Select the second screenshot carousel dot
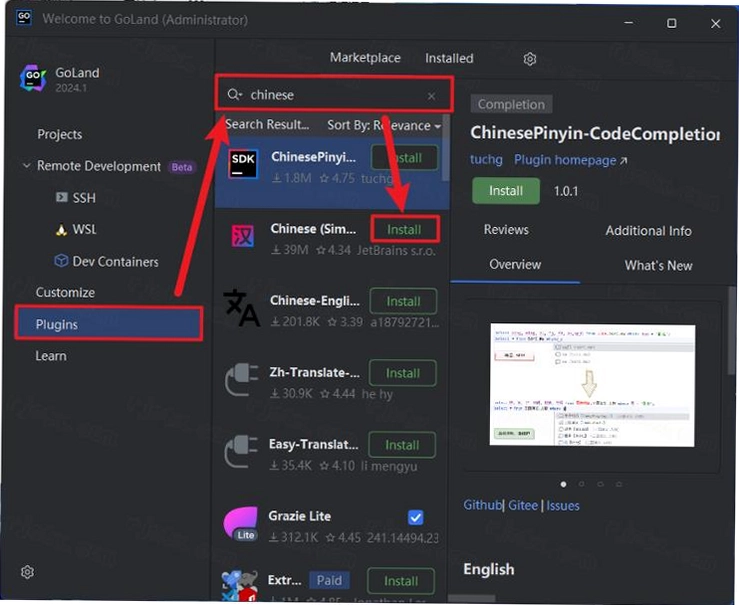Screen dimensions: 739x605 pyautogui.click(x=582, y=484)
